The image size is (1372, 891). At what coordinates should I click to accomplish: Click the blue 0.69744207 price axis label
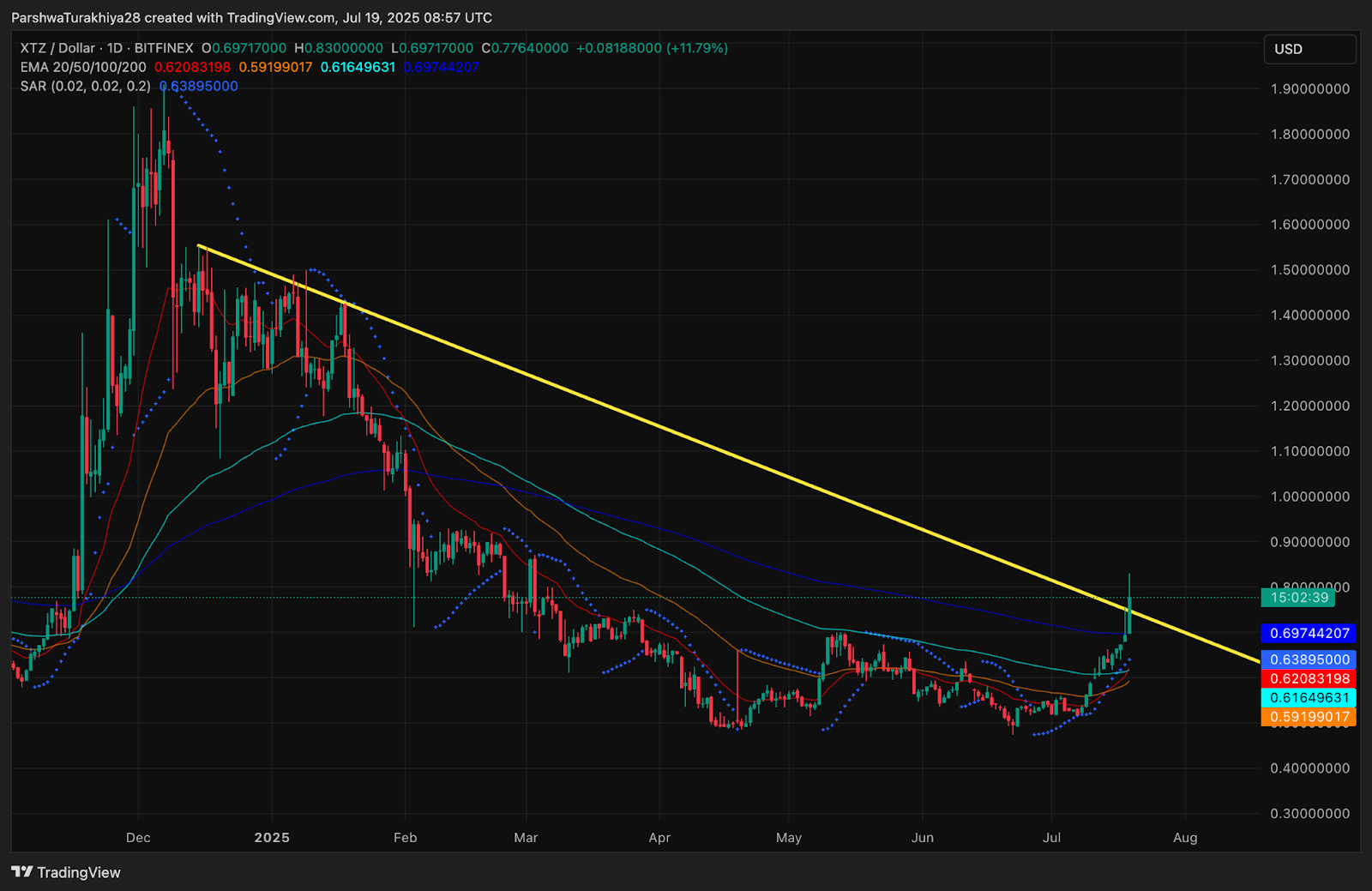1309,633
